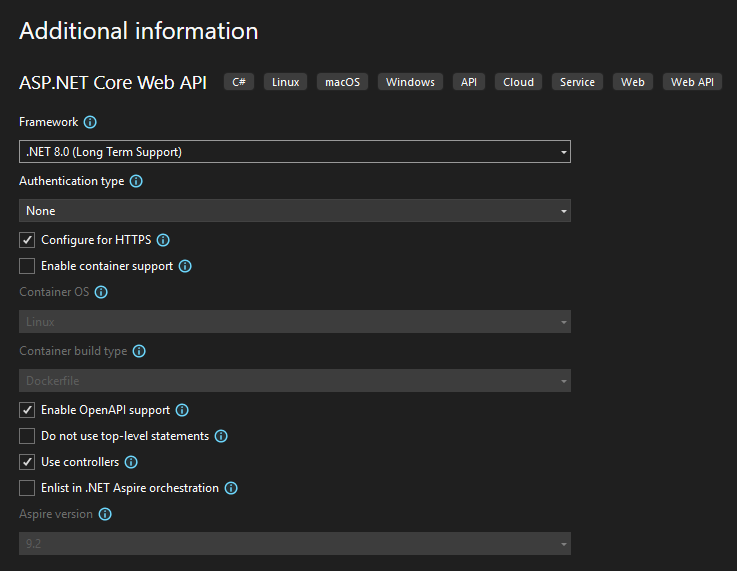Viewport: 737px width, 571px height.
Task: Click info icon beside Enable OpenAPI support
Action: (182, 410)
